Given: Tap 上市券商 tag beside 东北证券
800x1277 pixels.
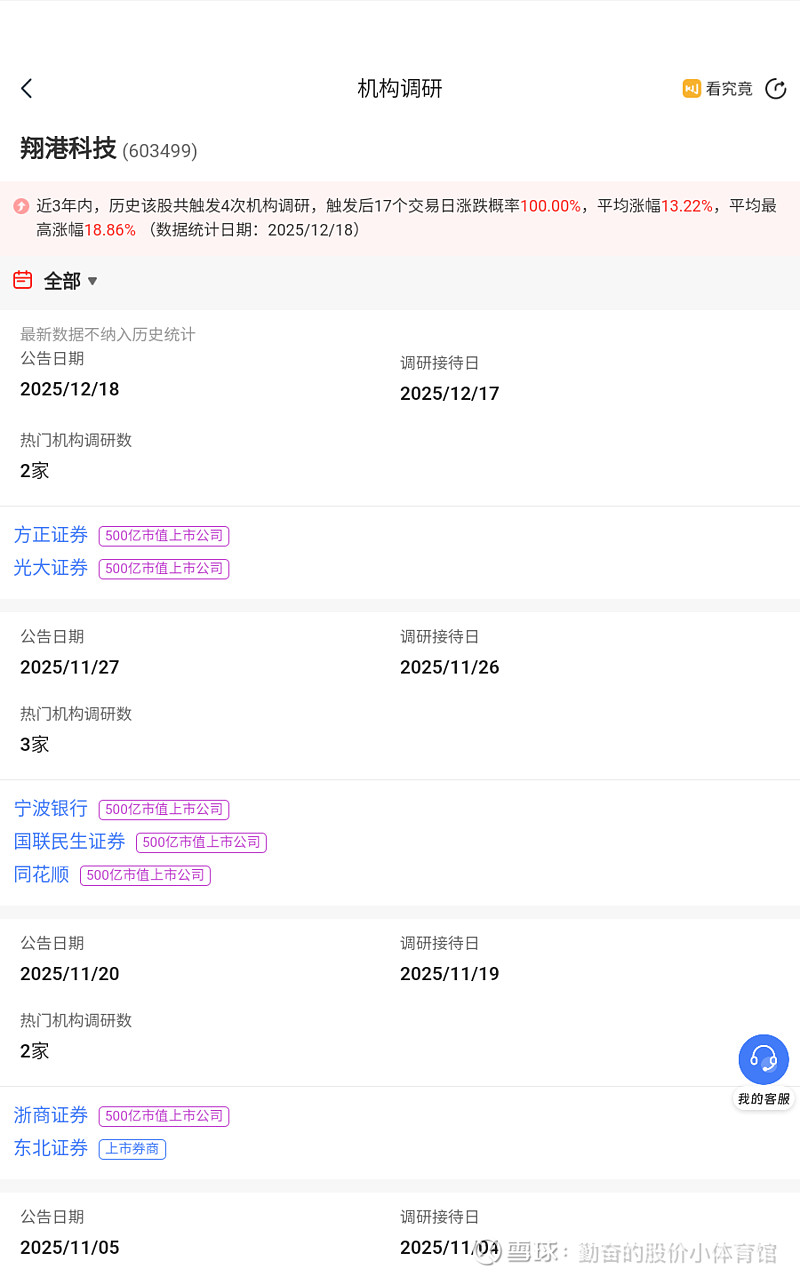Looking at the screenshot, I should [132, 1149].
